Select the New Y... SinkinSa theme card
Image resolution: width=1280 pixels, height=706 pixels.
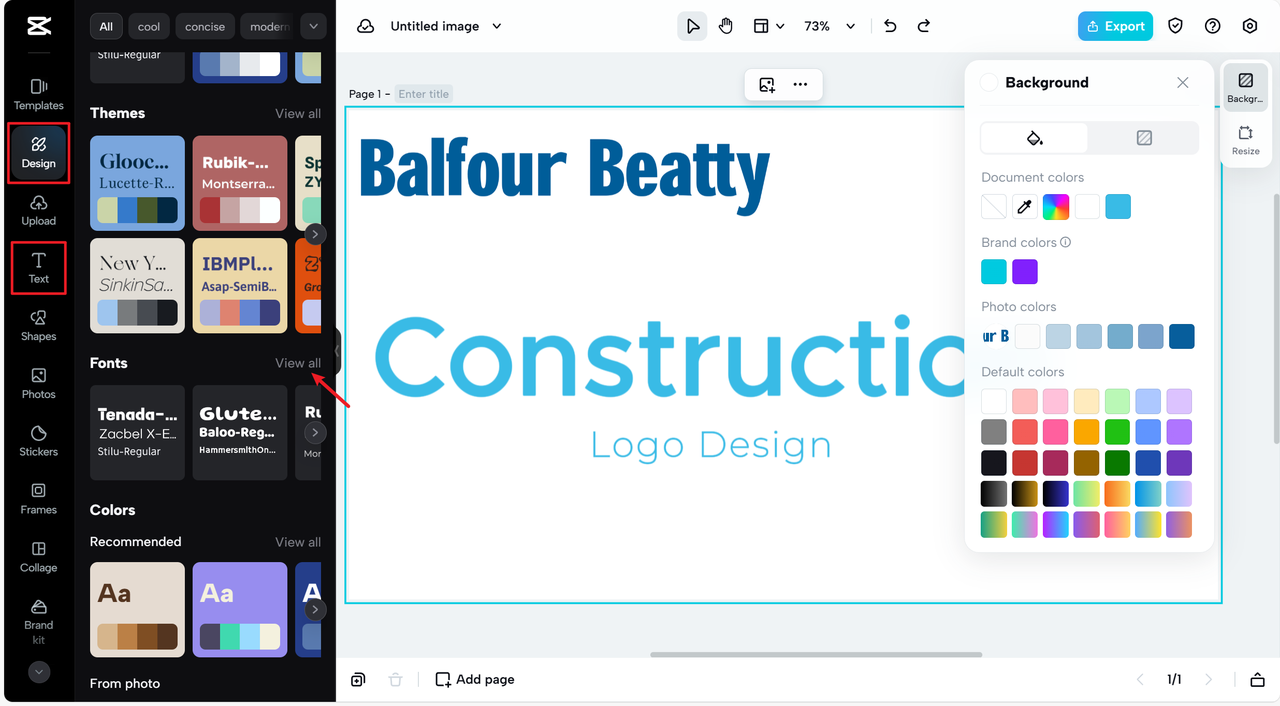pos(137,285)
